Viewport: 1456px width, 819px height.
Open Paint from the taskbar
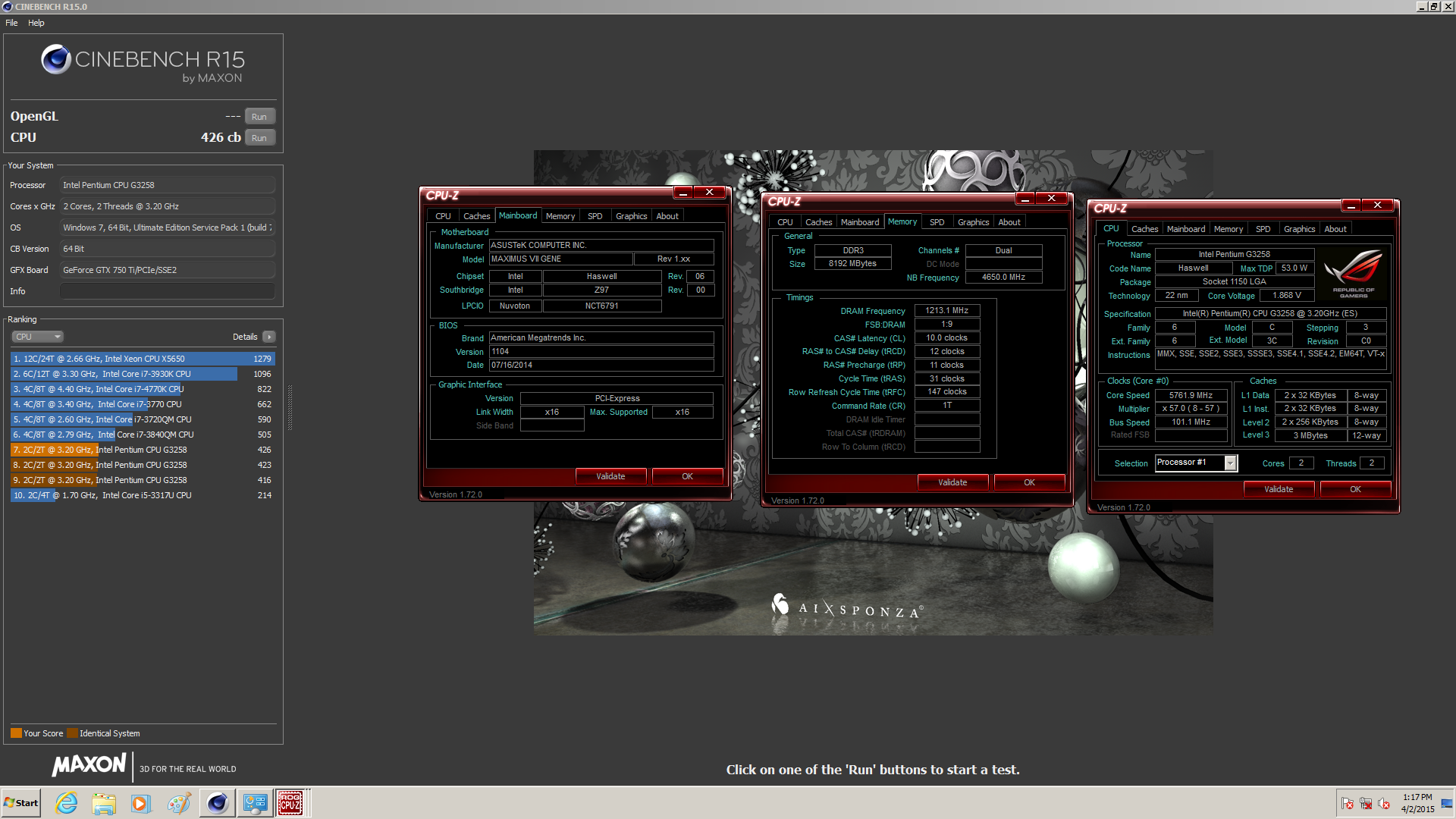click(x=179, y=803)
